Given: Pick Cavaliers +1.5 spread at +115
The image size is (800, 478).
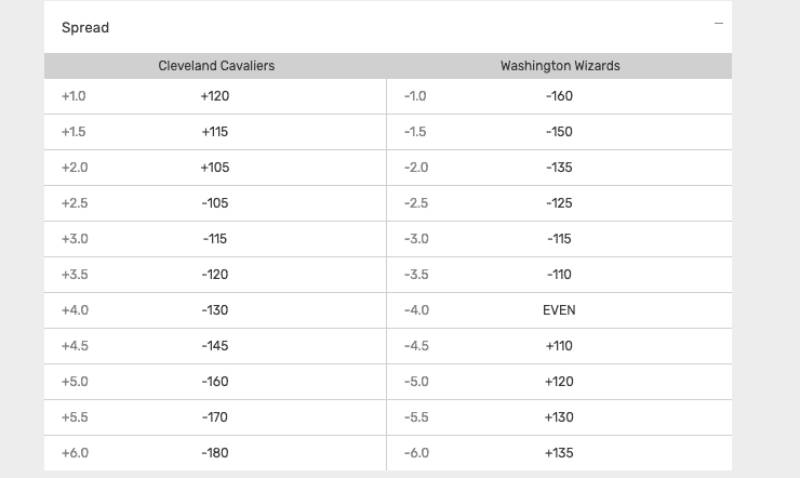Looking at the screenshot, I should [215, 132].
